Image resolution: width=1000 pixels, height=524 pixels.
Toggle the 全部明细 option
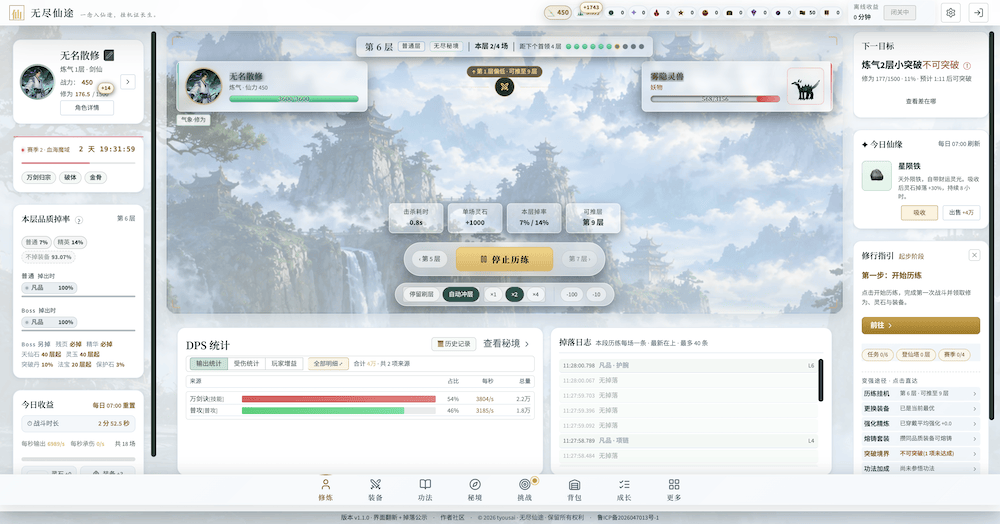tap(328, 363)
